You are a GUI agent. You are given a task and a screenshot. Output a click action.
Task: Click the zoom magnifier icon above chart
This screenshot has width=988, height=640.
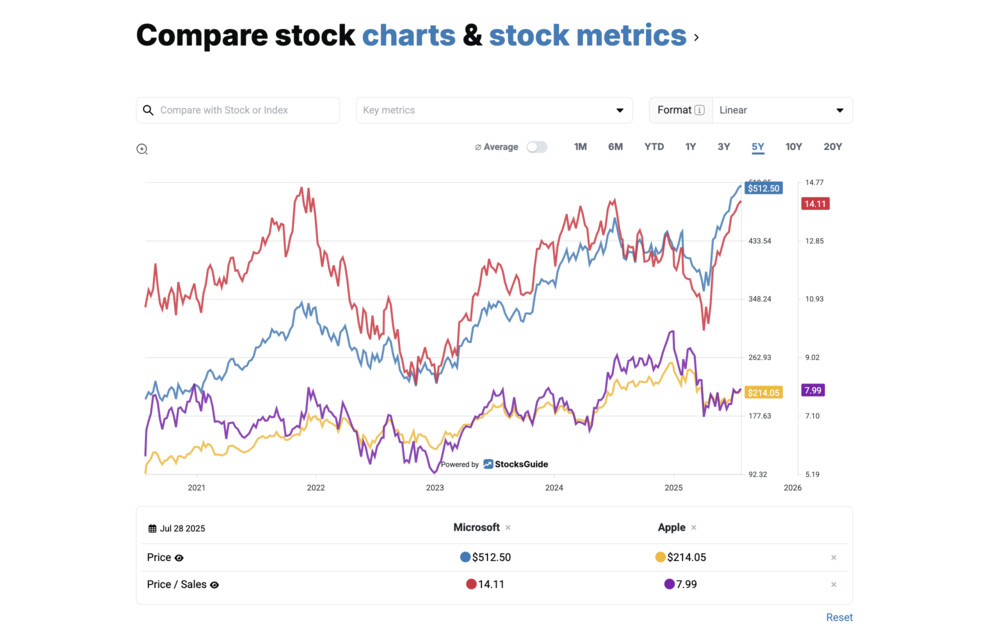pos(142,149)
